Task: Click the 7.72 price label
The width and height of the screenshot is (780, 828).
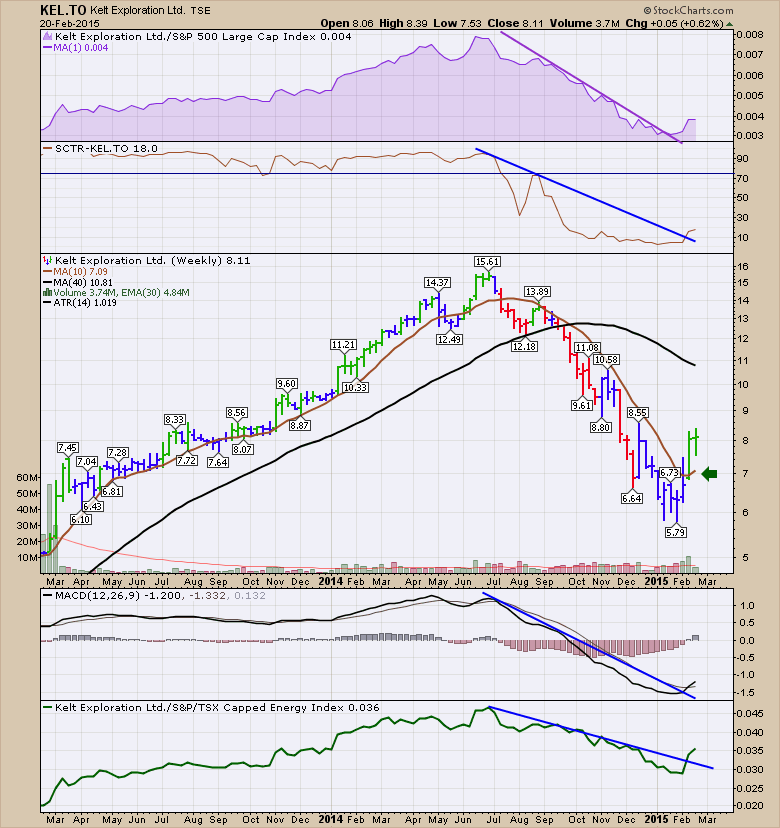Action: [x=186, y=460]
